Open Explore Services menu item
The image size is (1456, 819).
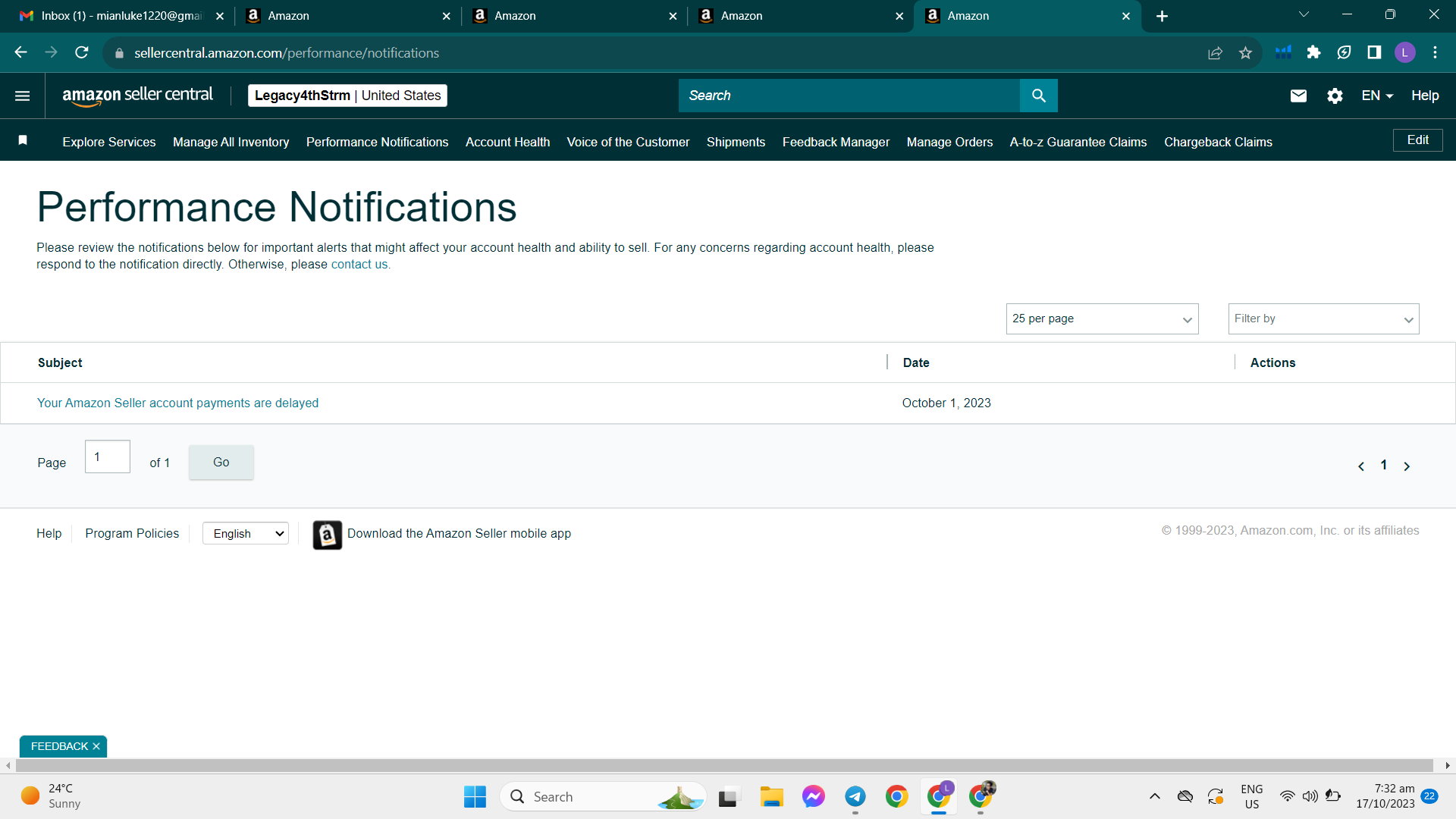[109, 142]
